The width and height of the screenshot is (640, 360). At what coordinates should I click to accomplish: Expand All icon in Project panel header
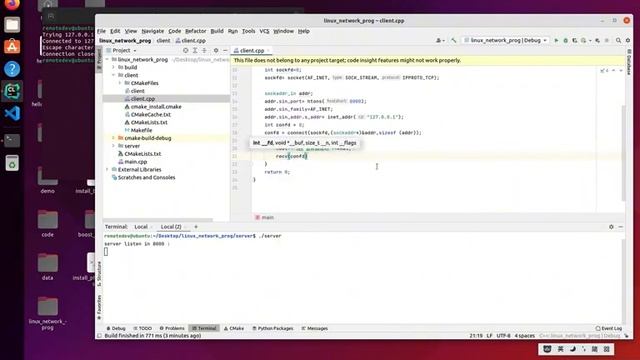(x=195, y=51)
